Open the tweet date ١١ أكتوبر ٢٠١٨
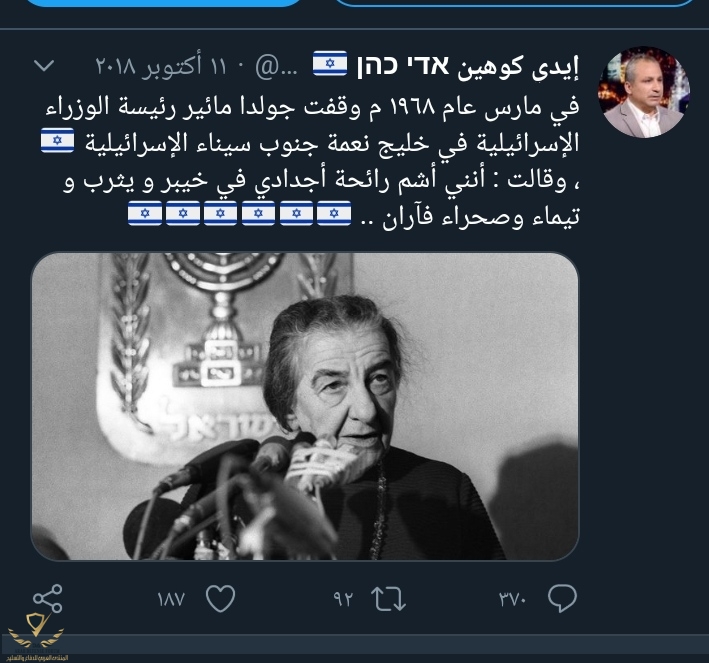Screen dimensions: 709x663 pyautogui.click(x=161, y=66)
